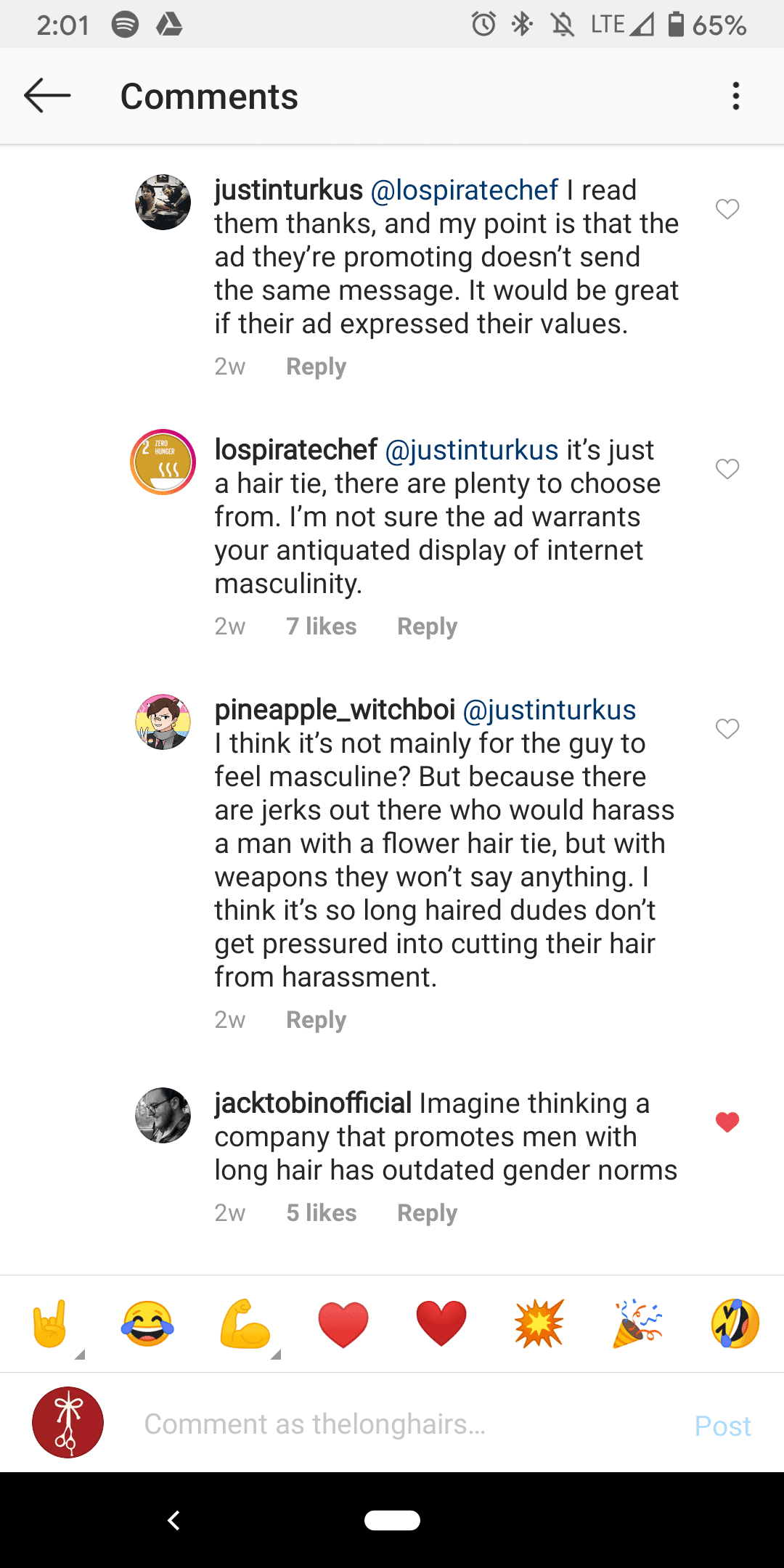The height and width of the screenshot is (1568, 784).
Task: Like pineapple_witchboi's comment with the heart
Action: coord(727,729)
